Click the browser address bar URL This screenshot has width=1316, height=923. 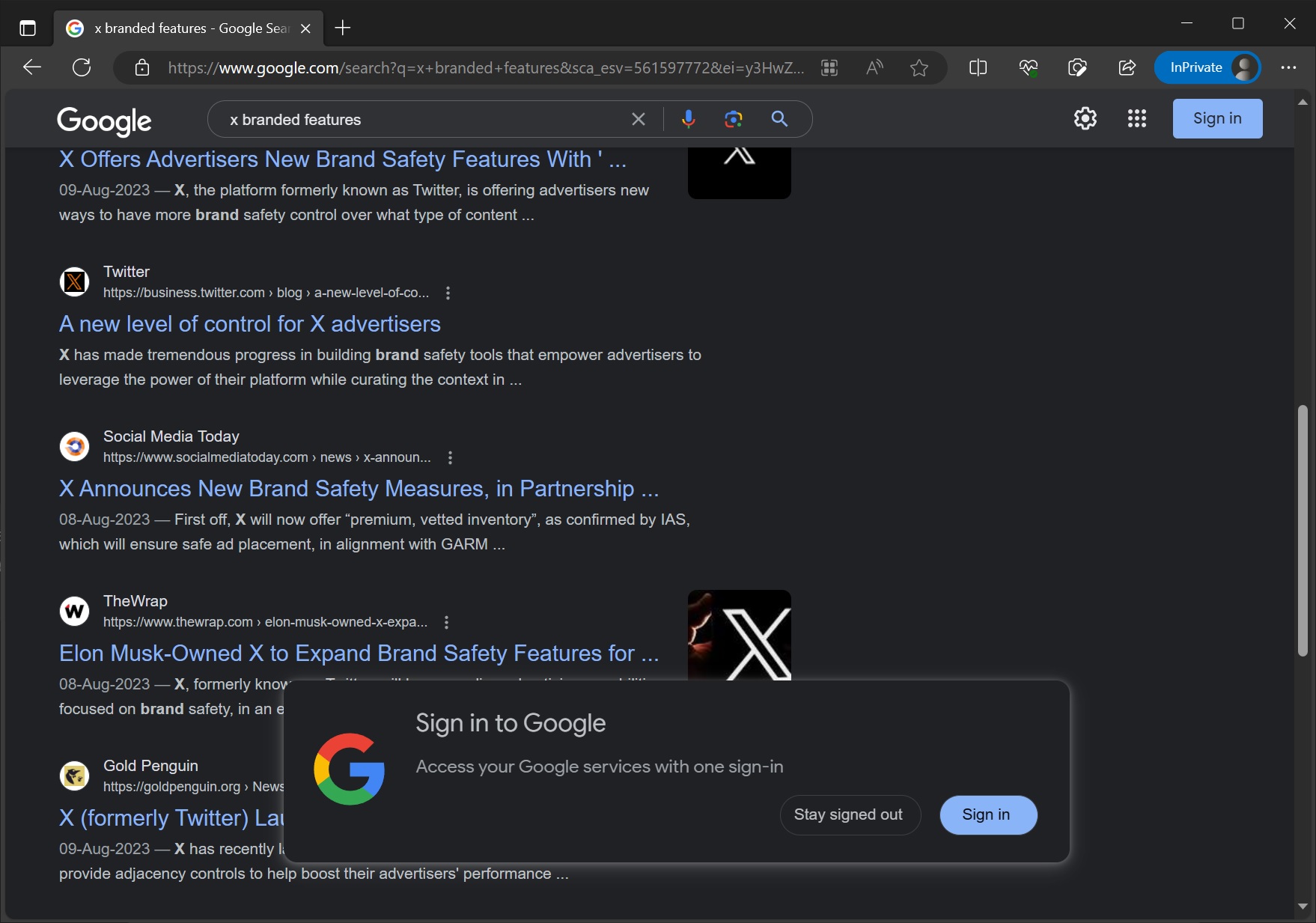click(486, 68)
